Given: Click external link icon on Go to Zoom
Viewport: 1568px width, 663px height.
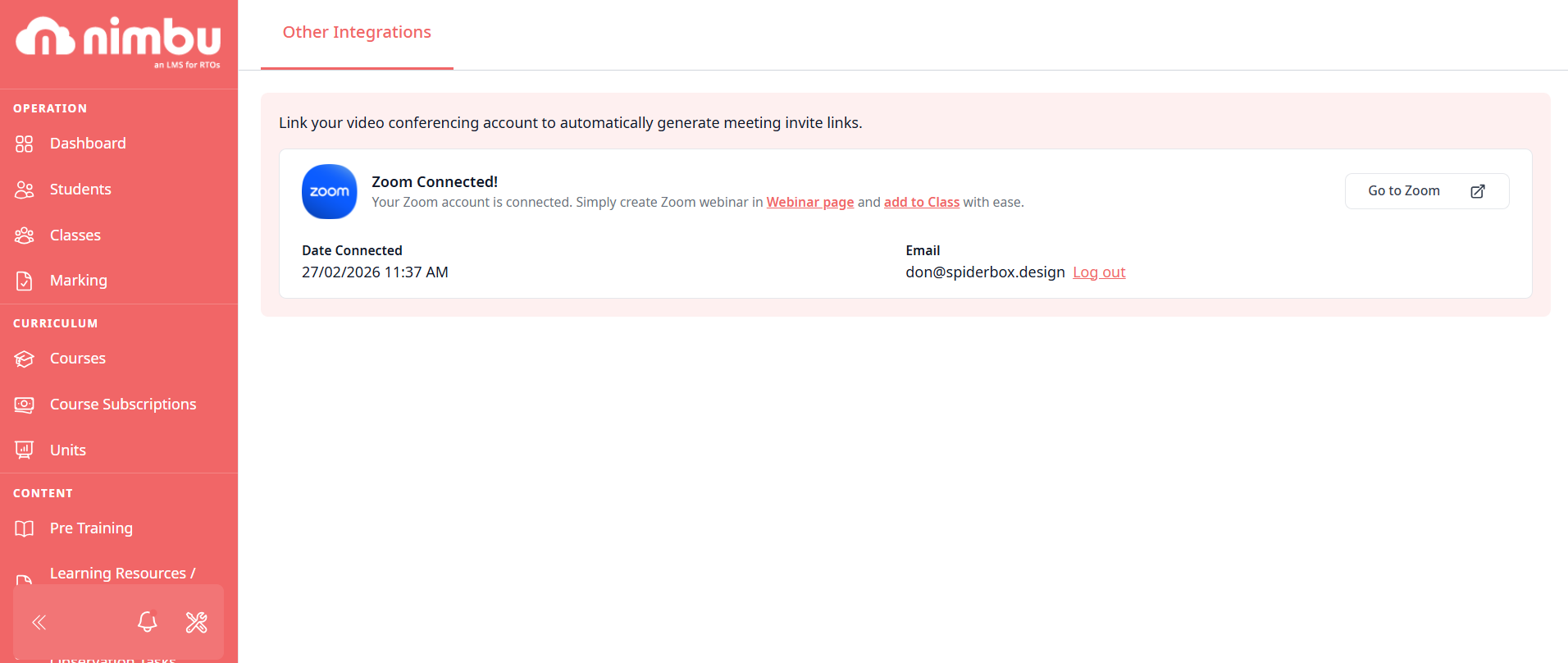Looking at the screenshot, I should [x=1478, y=191].
